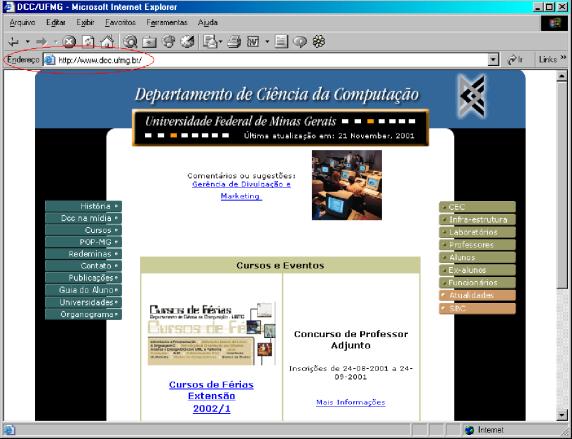This screenshot has height=439, width=572.
Task: Open the CEC button on right
Action: click(478, 207)
